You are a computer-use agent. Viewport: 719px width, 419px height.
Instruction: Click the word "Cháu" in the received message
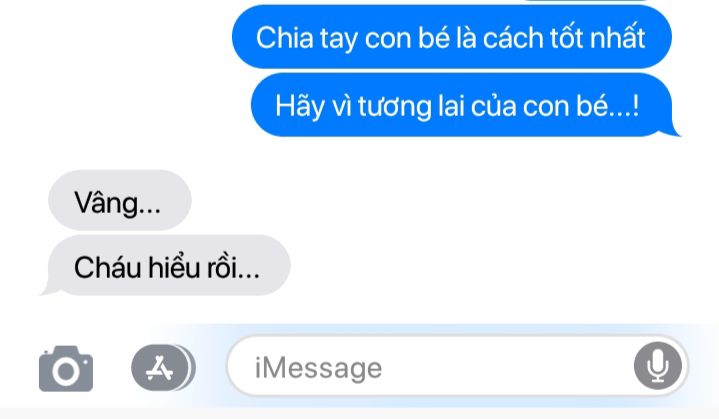pyautogui.click(x=108, y=267)
